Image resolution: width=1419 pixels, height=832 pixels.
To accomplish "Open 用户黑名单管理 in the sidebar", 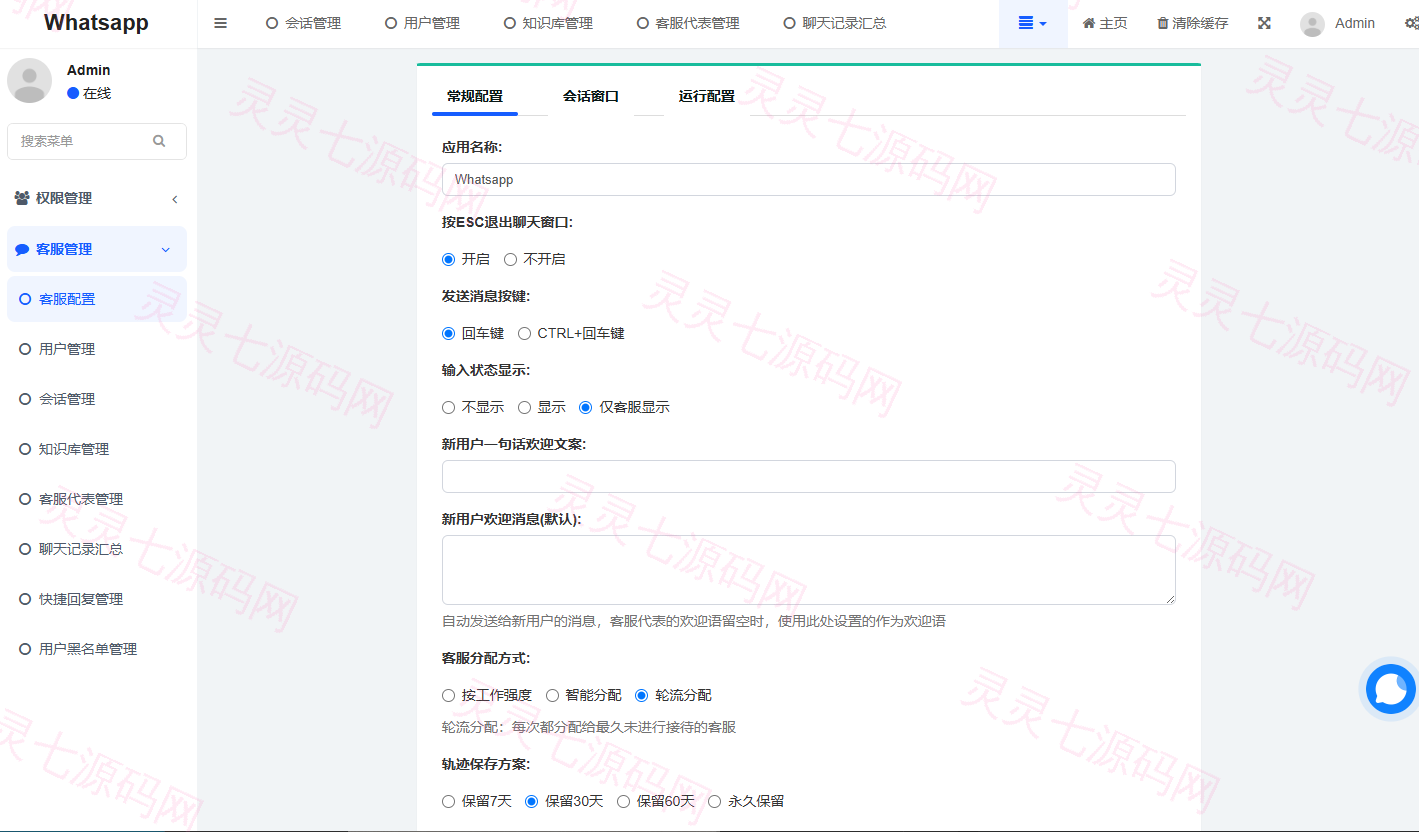I will point(97,649).
